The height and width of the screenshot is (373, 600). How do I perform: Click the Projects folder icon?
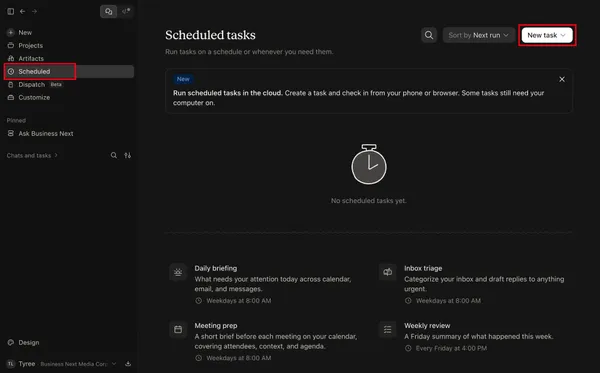[x=11, y=46]
